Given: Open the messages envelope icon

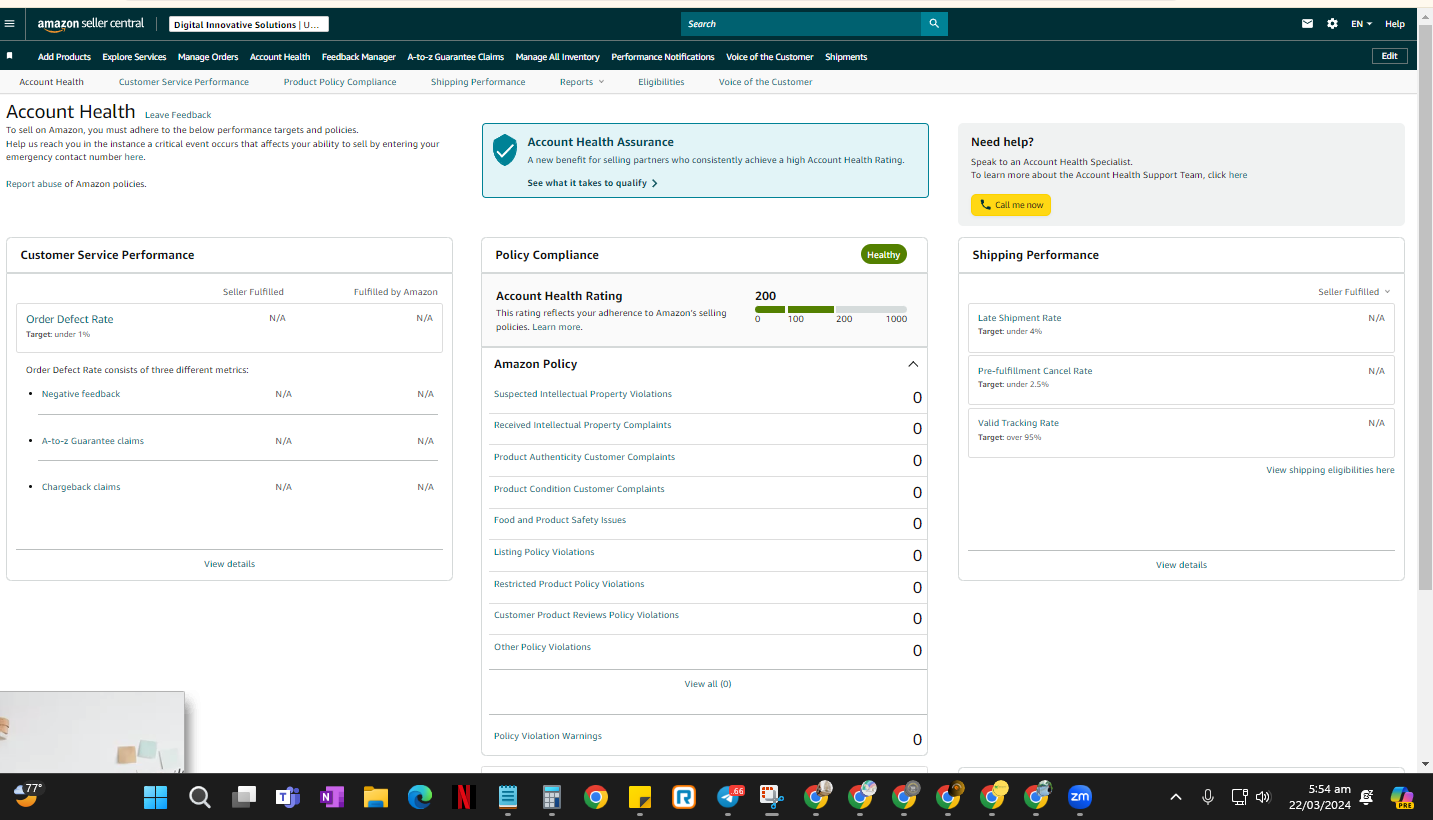Looking at the screenshot, I should point(1307,24).
